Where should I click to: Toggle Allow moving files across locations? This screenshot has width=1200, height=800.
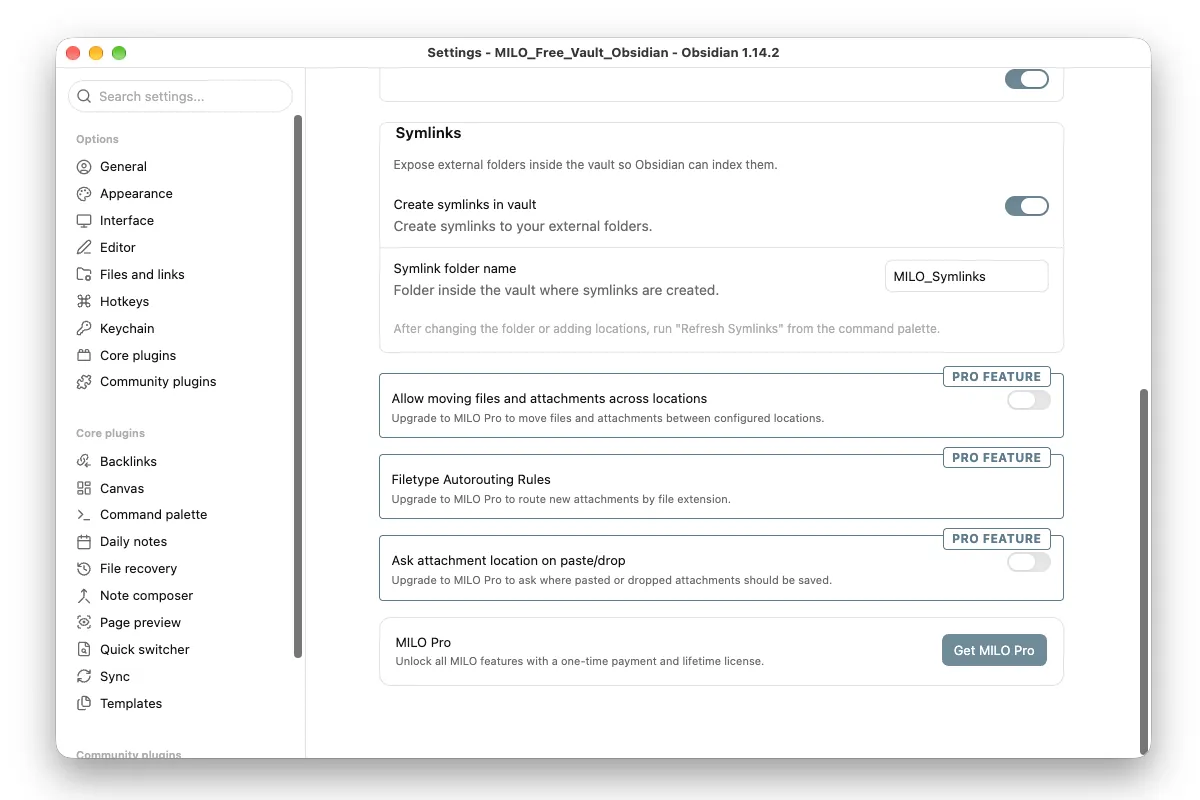coord(1029,400)
